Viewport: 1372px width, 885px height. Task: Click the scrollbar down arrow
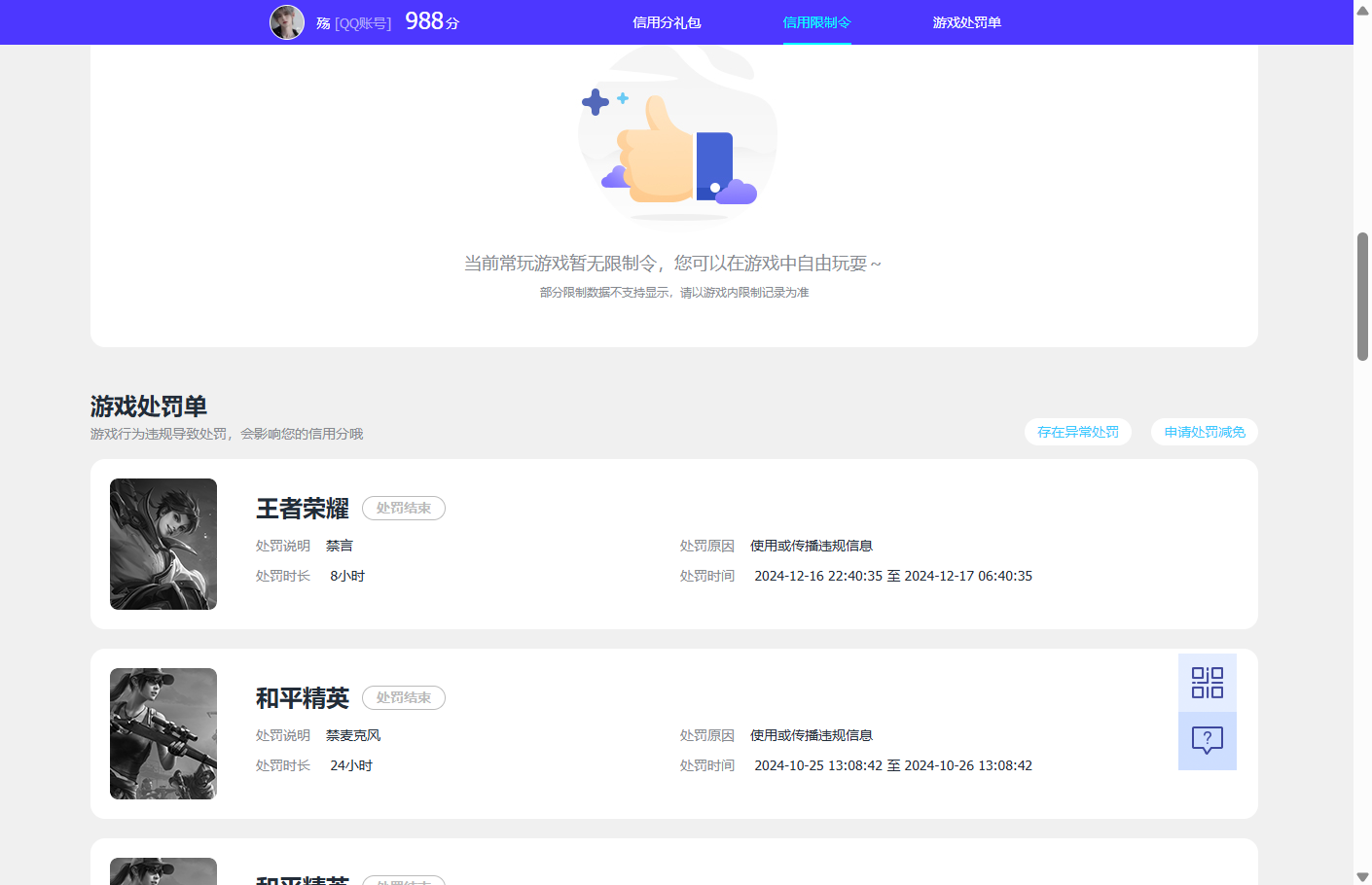point(1363,875)
